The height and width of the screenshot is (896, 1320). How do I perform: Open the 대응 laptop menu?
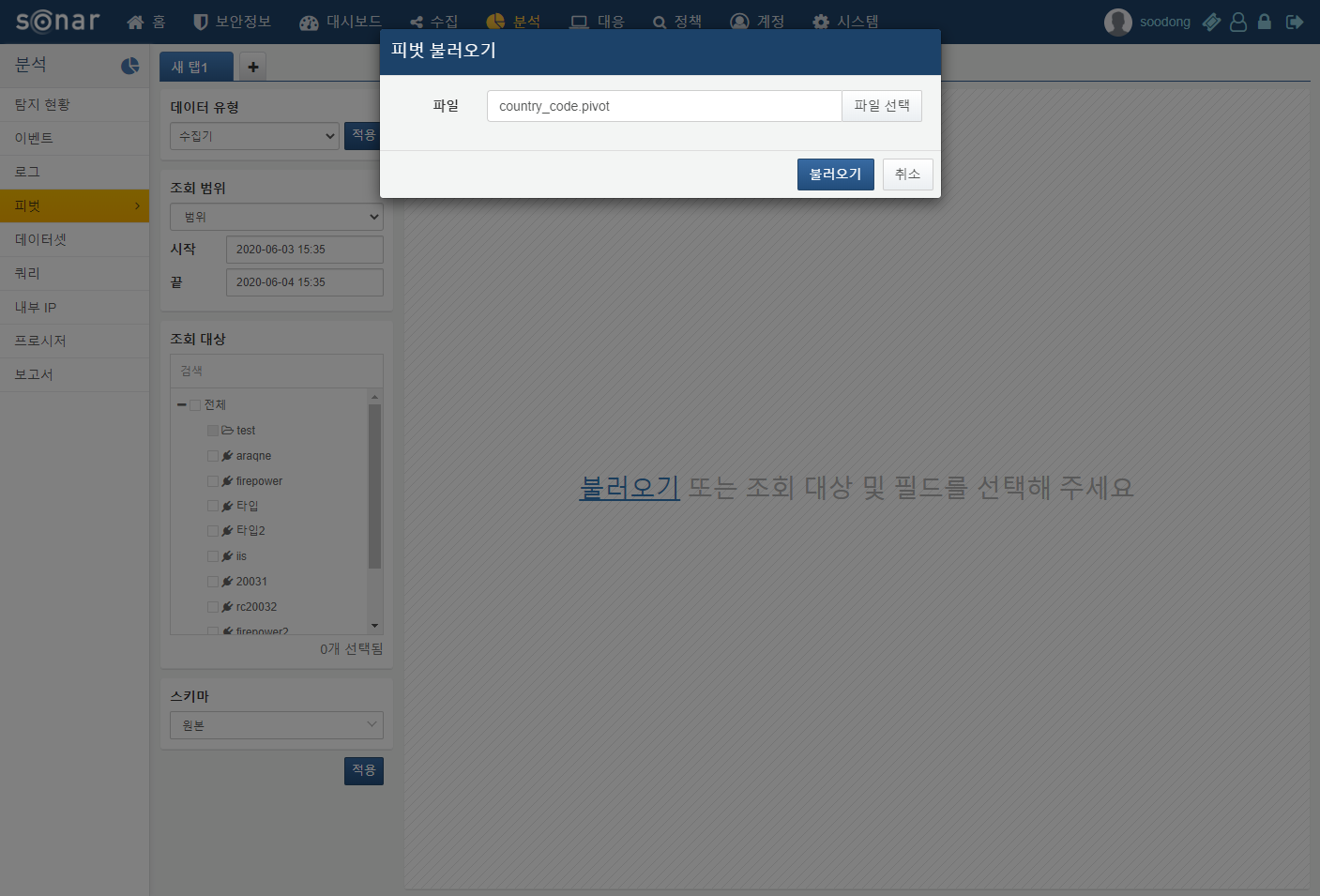pyautogui.click(x=598, y=22)
